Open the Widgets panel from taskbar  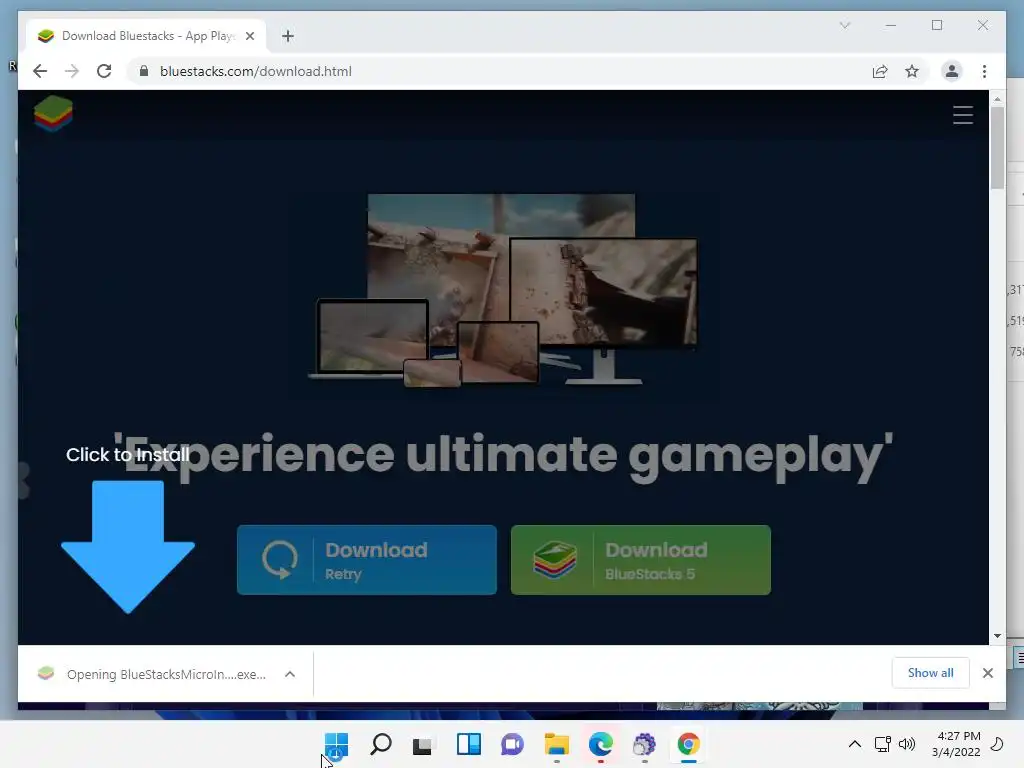click(x=469, y=744)
